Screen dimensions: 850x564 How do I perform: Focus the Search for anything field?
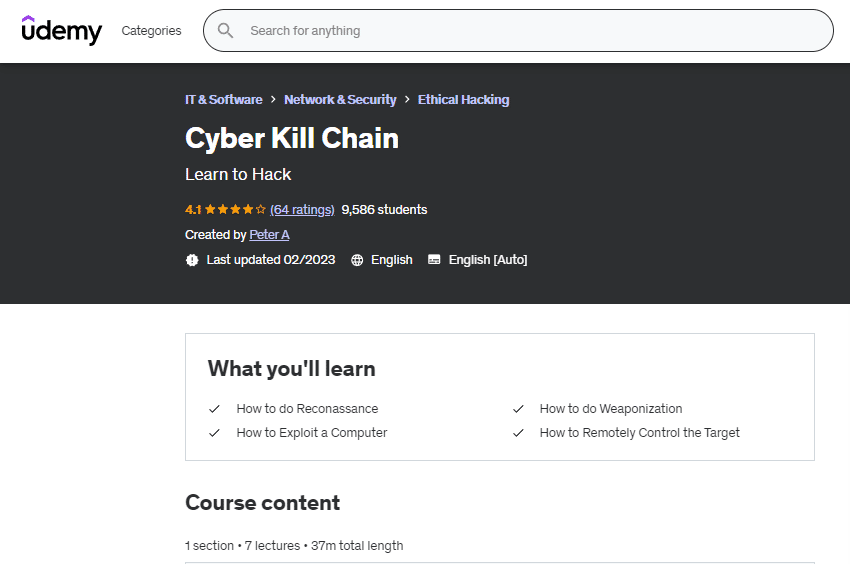pos(530,31)
